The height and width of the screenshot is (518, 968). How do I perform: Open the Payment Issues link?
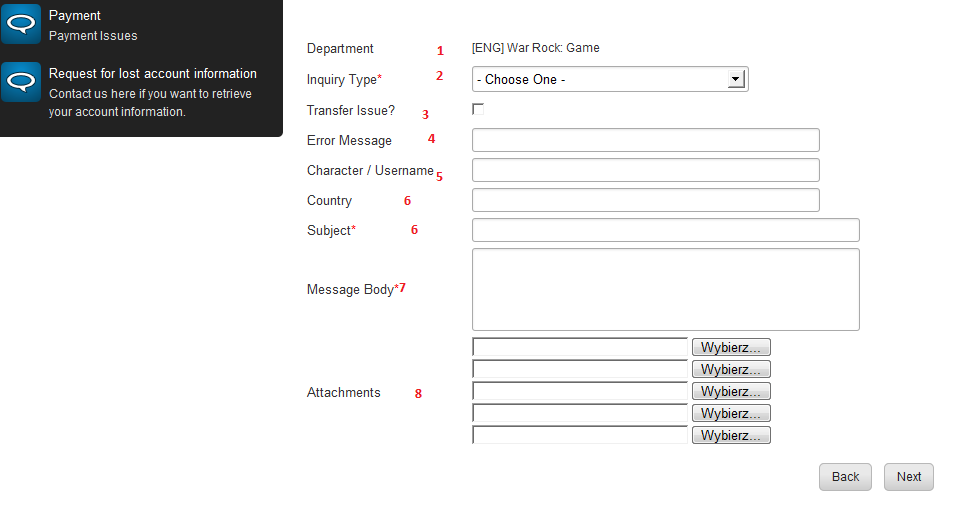[x=93, y=36]
